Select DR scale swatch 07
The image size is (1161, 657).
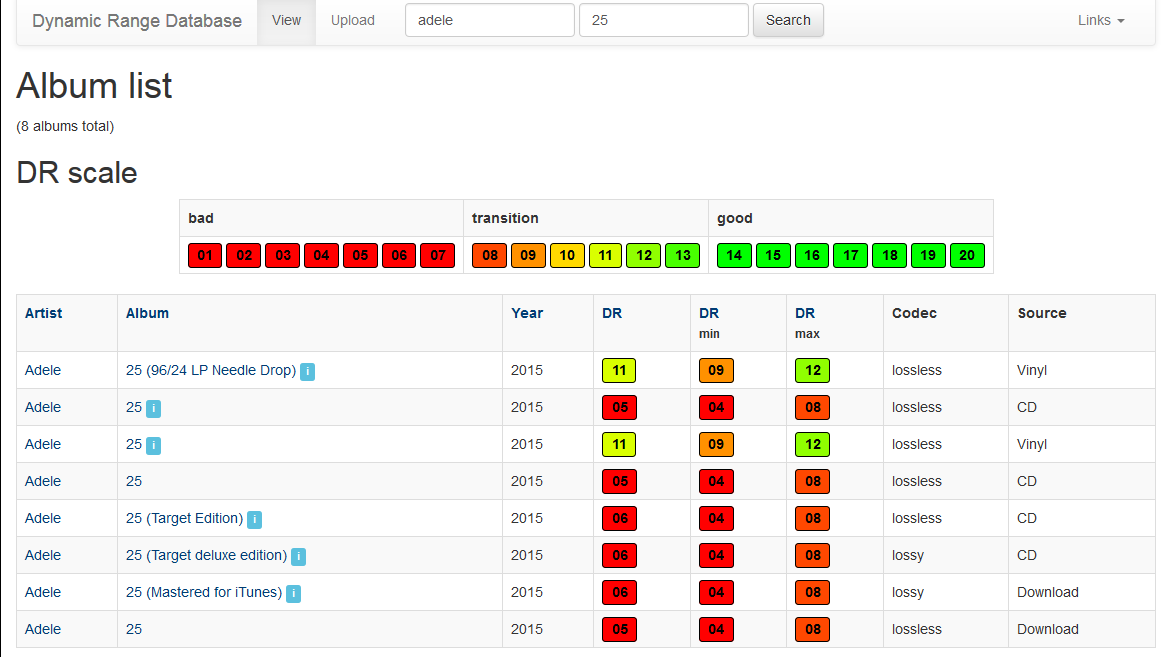click(x=438, y=256)
